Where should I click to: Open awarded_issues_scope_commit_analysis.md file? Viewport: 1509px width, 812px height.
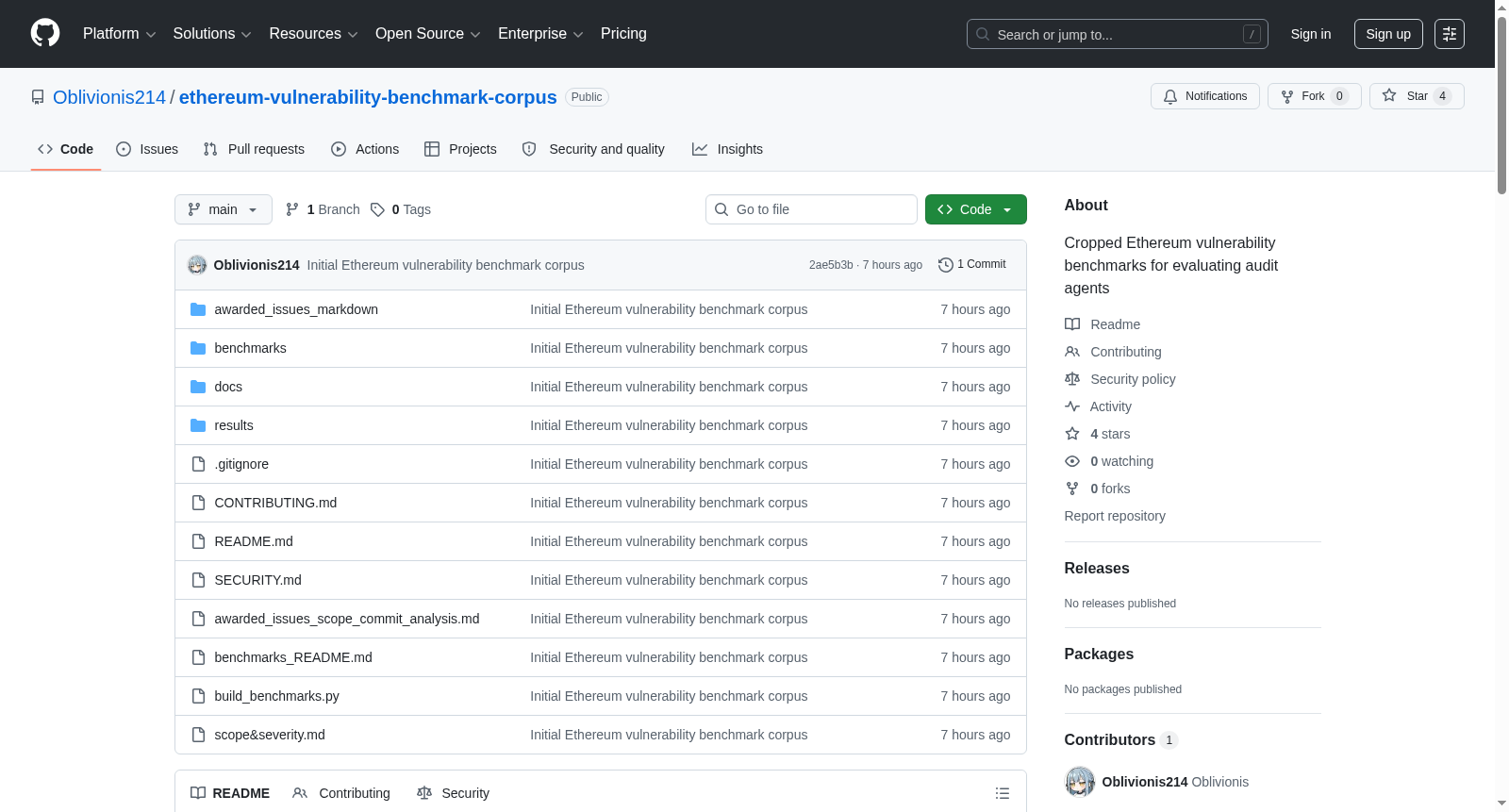(347, 619)
